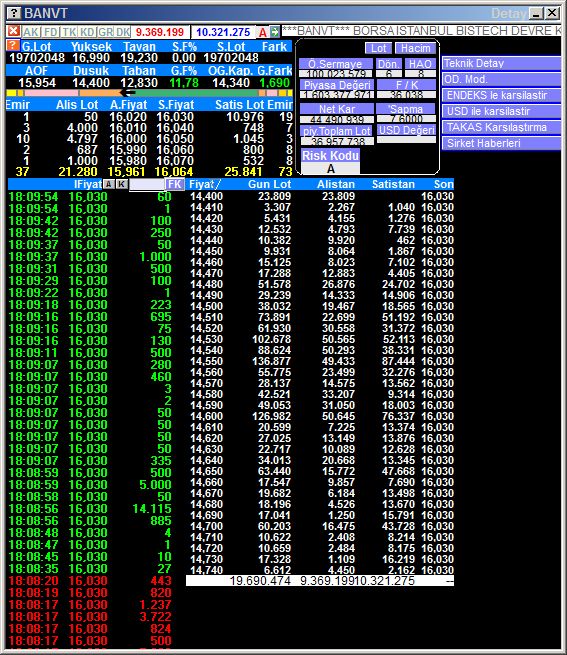
Task: Click the Sapma label
Action: coord(406,109)
